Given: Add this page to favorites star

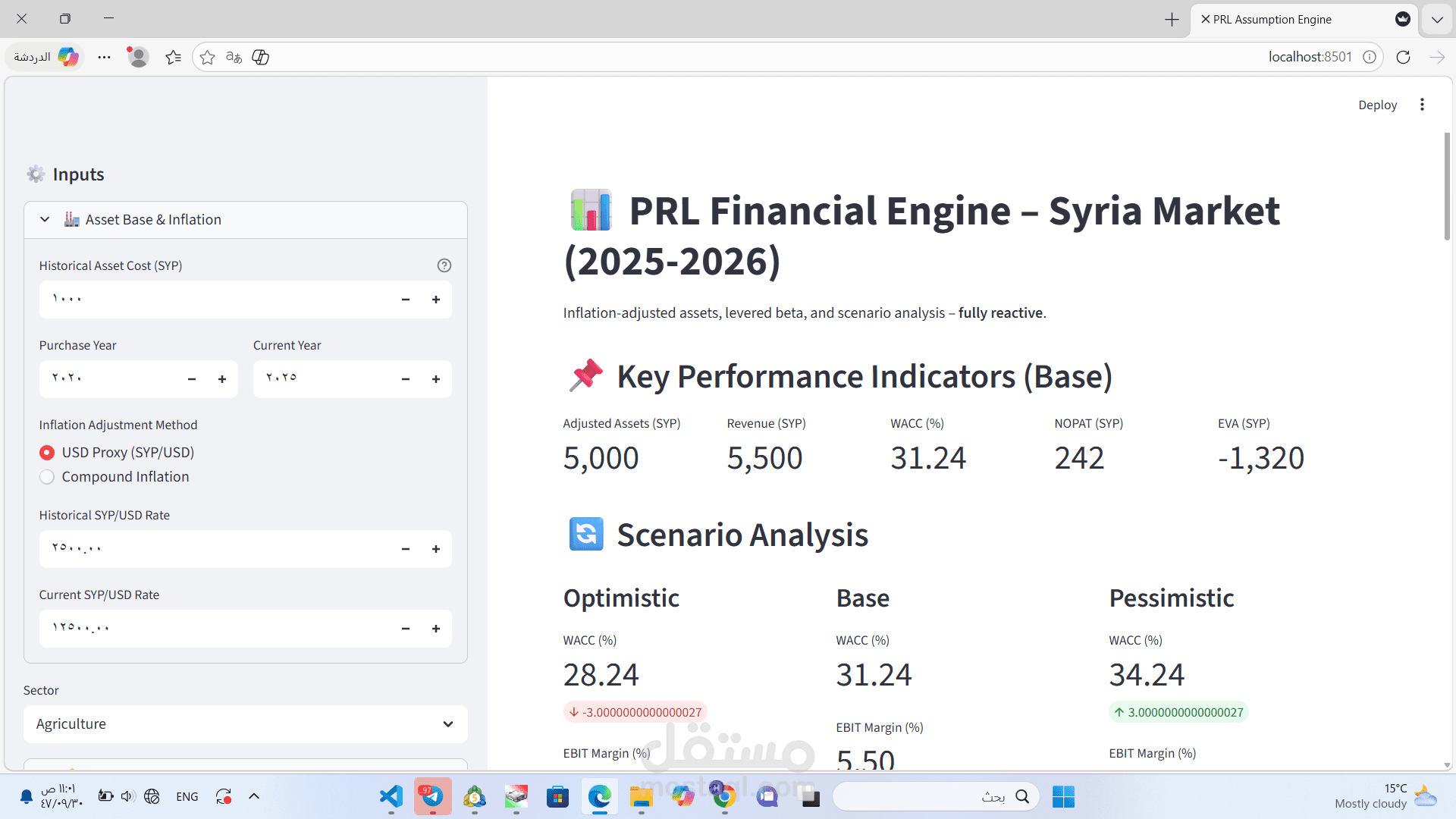Looking at the screenshot, I should (207, 57).
